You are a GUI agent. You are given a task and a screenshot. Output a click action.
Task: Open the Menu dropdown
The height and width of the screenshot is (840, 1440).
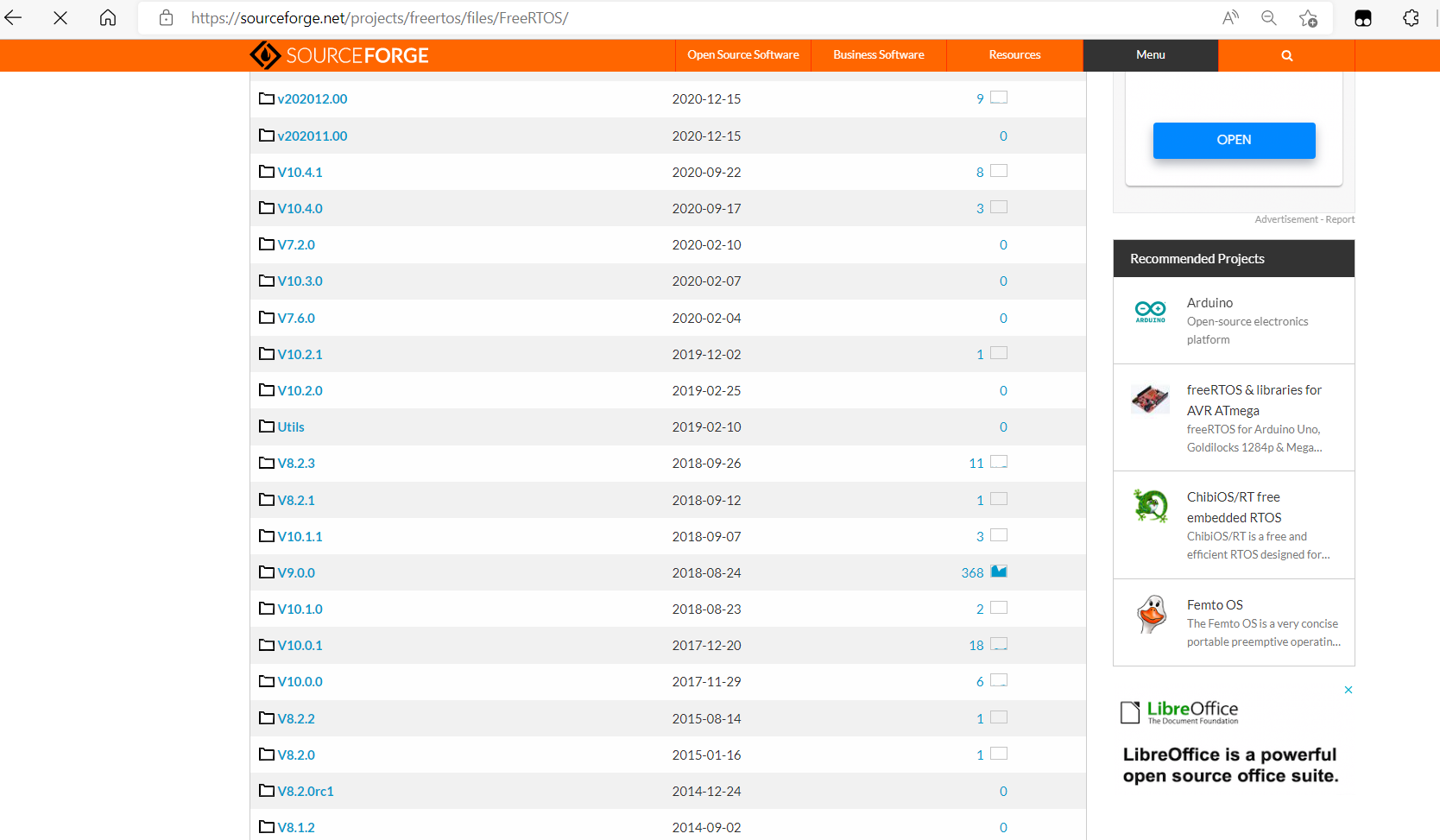[x=1150, y=55]
